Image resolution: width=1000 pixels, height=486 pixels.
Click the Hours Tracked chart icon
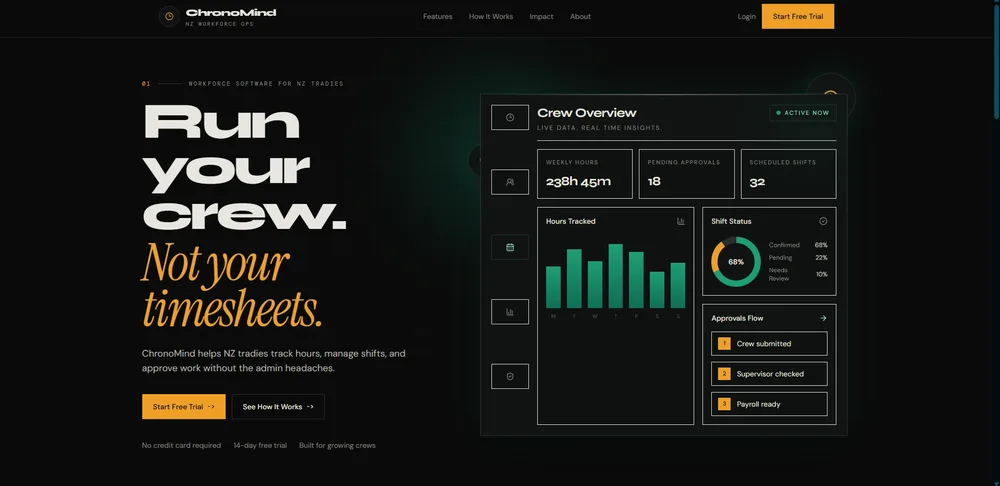[x=680, y=221]
